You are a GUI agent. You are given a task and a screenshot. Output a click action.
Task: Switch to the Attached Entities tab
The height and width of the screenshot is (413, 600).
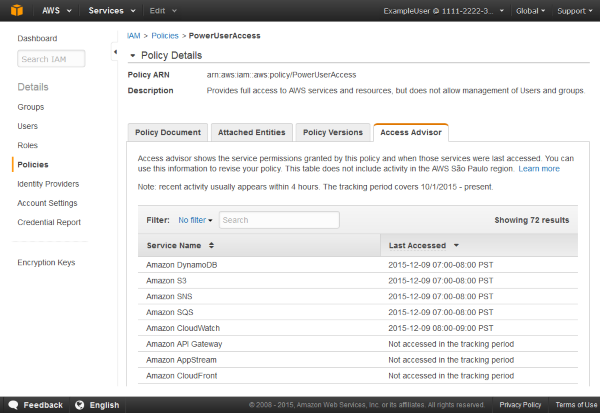[252, 132]
